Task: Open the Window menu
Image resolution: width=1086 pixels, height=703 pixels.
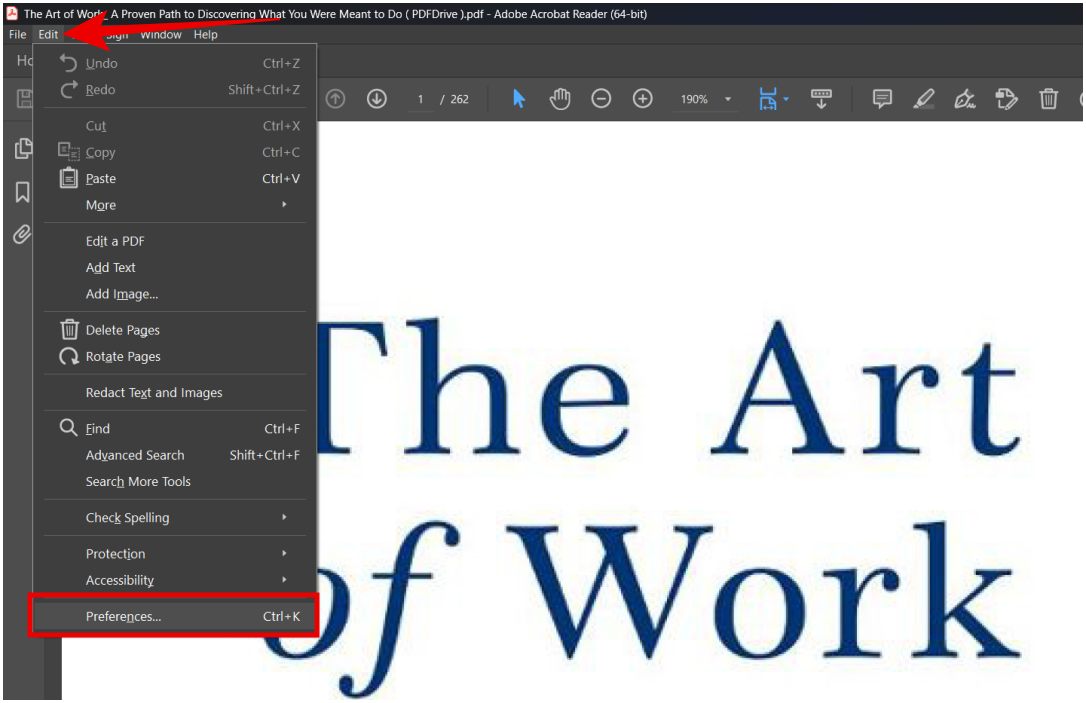Action: point(160,34)
